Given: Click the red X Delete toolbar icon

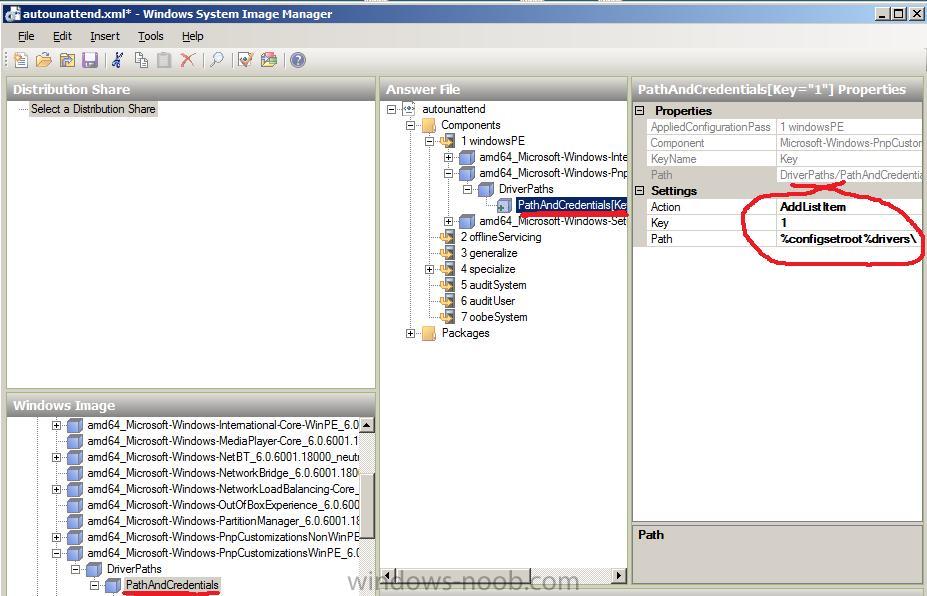Looking at the screenshot, I should tap(187, 60).
